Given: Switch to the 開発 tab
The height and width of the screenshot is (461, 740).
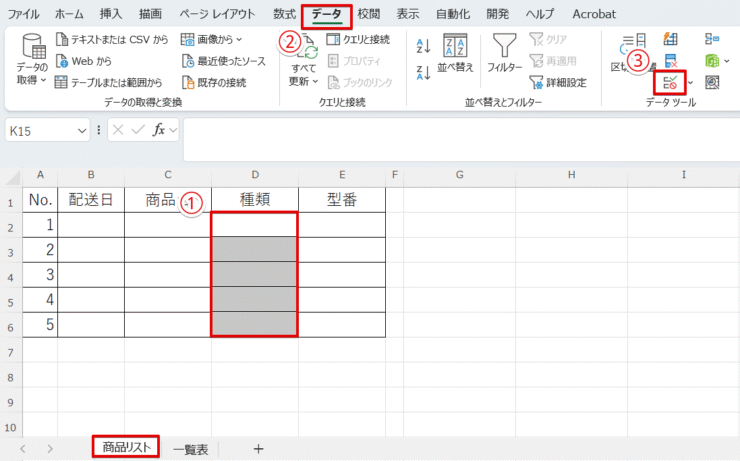Looking at the screenshot, I should click(x=497, y=14).
